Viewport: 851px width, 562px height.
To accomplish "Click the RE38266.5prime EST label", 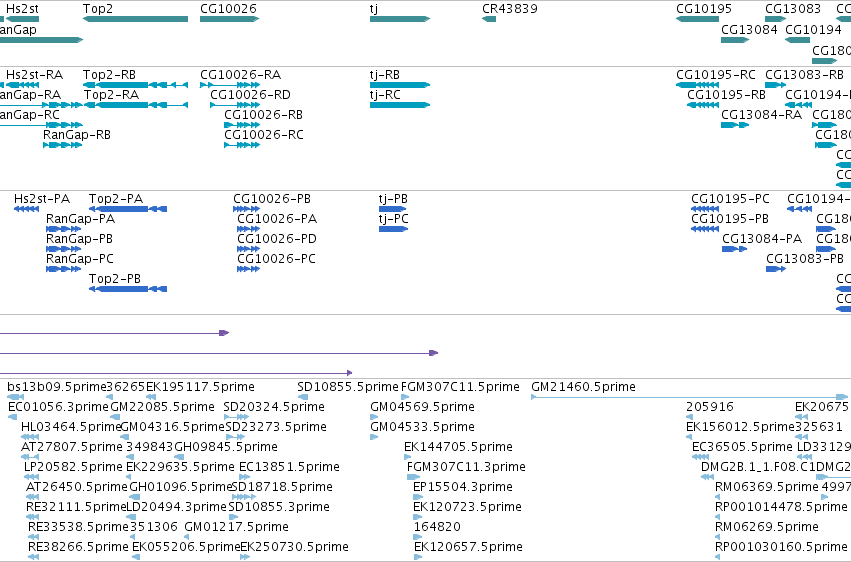I will (x=78, y=547).
